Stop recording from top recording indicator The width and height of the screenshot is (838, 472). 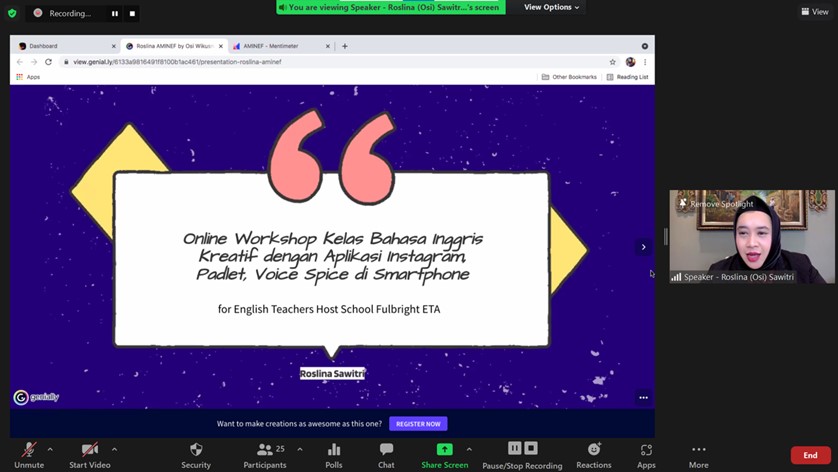(132, 13)
